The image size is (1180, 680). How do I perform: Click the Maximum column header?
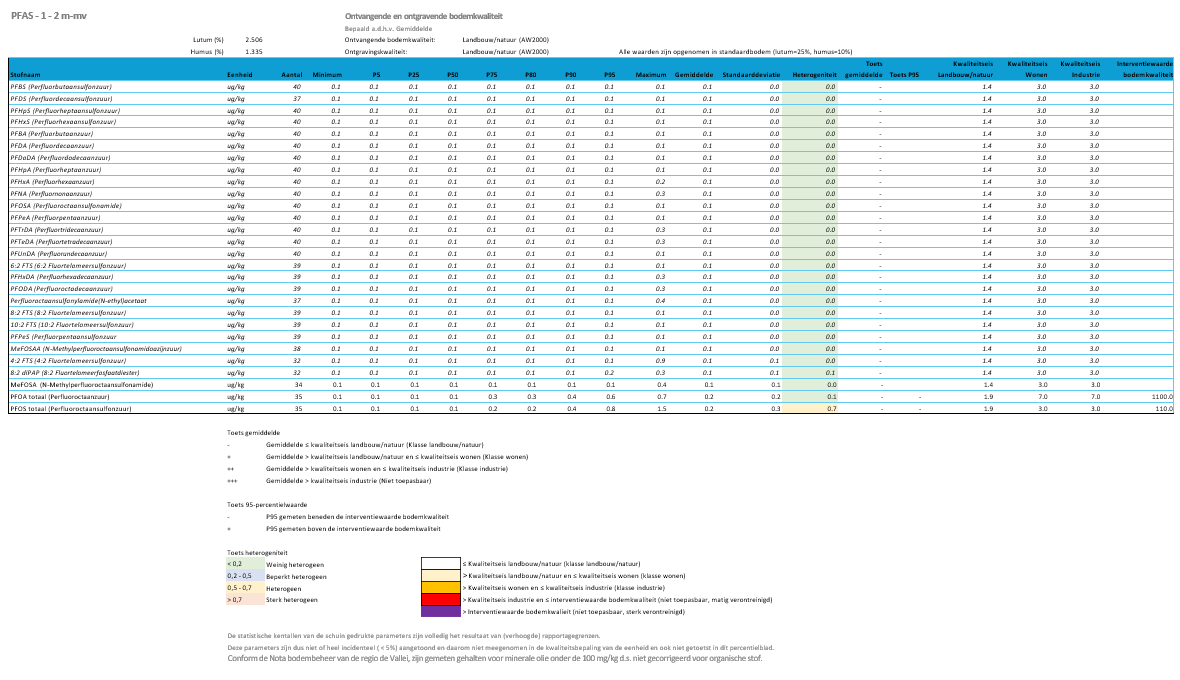click(650, 75)
